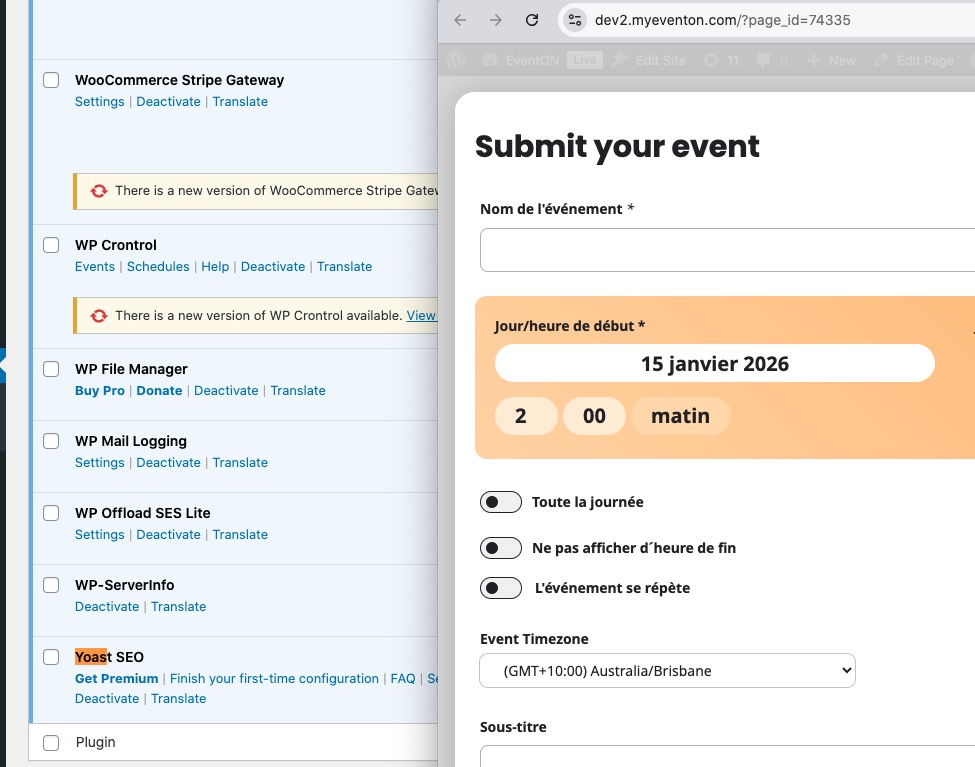
Task: Click the EventON site dashboard icon
Action: (489, 60)
